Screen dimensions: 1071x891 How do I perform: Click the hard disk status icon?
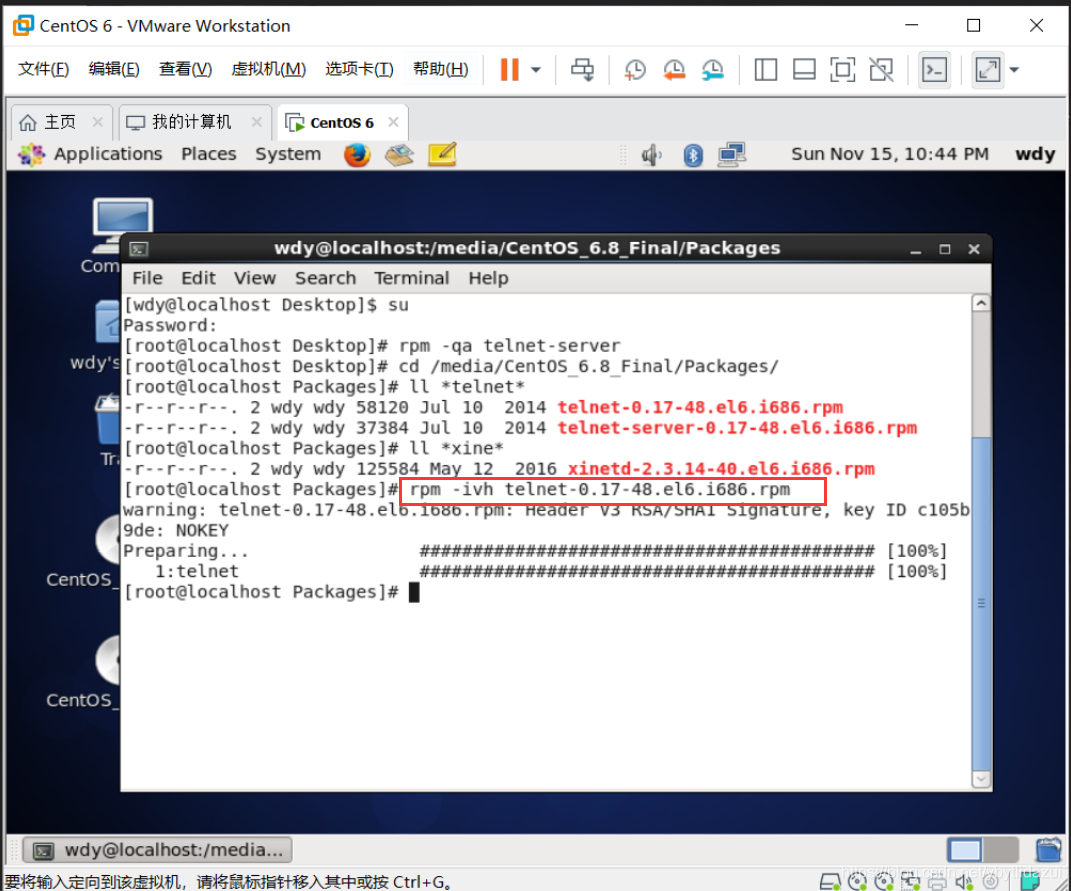(x=830, y=882)
